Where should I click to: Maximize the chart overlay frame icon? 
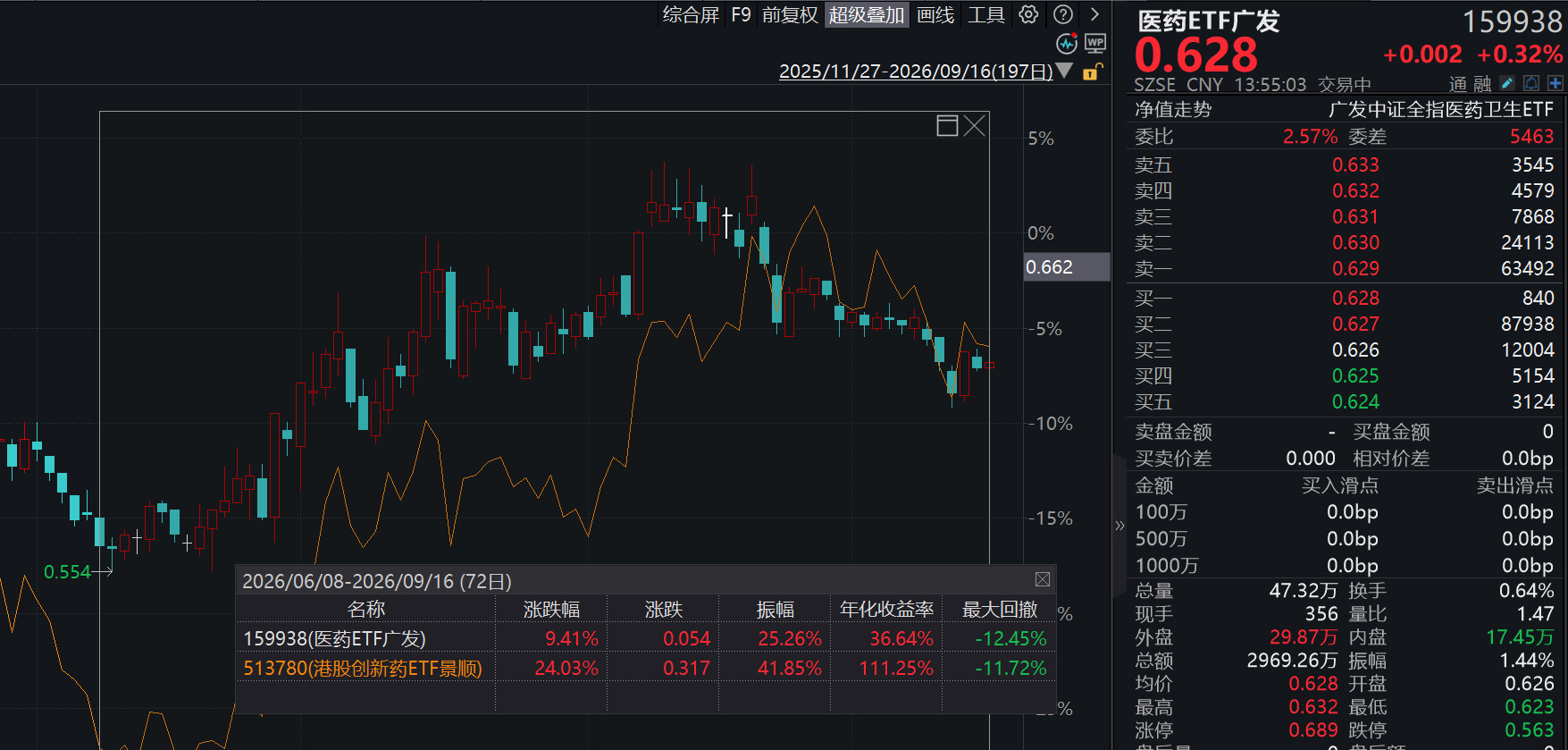coord(947,125)
